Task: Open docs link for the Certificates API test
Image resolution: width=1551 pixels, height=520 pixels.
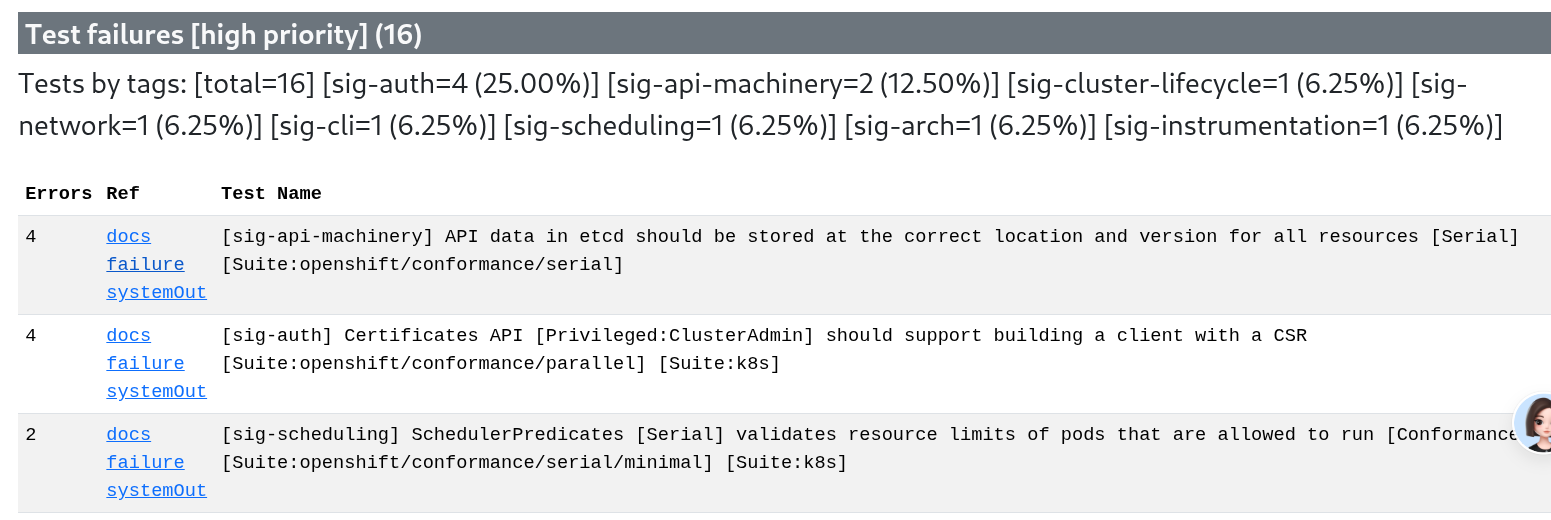Action: click(x=128, y=336)
